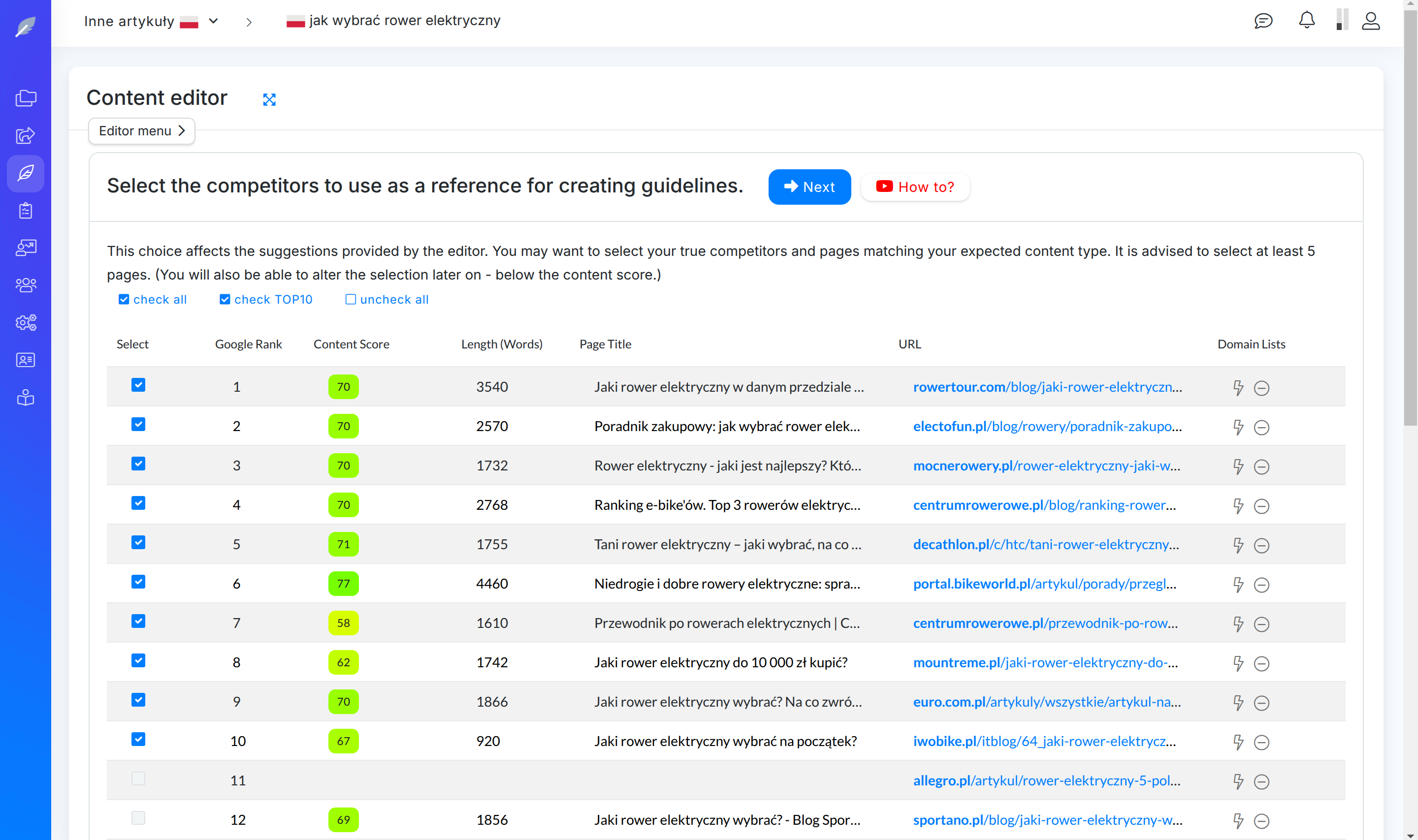Open the contact card sidebar icon
The width and height of the screenshot is (1418, 840).
pyautogui.click(x=26, y=360)
